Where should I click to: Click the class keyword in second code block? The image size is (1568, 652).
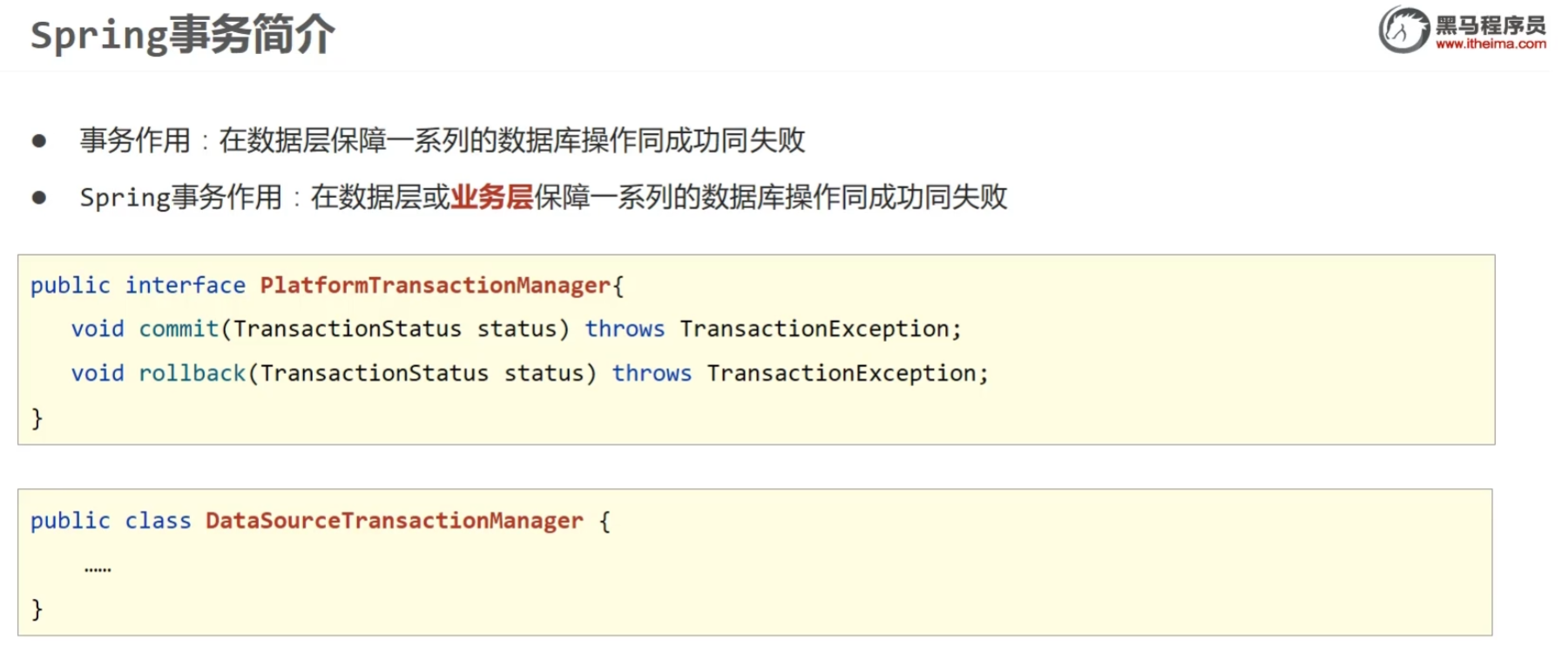pos(158,520)
